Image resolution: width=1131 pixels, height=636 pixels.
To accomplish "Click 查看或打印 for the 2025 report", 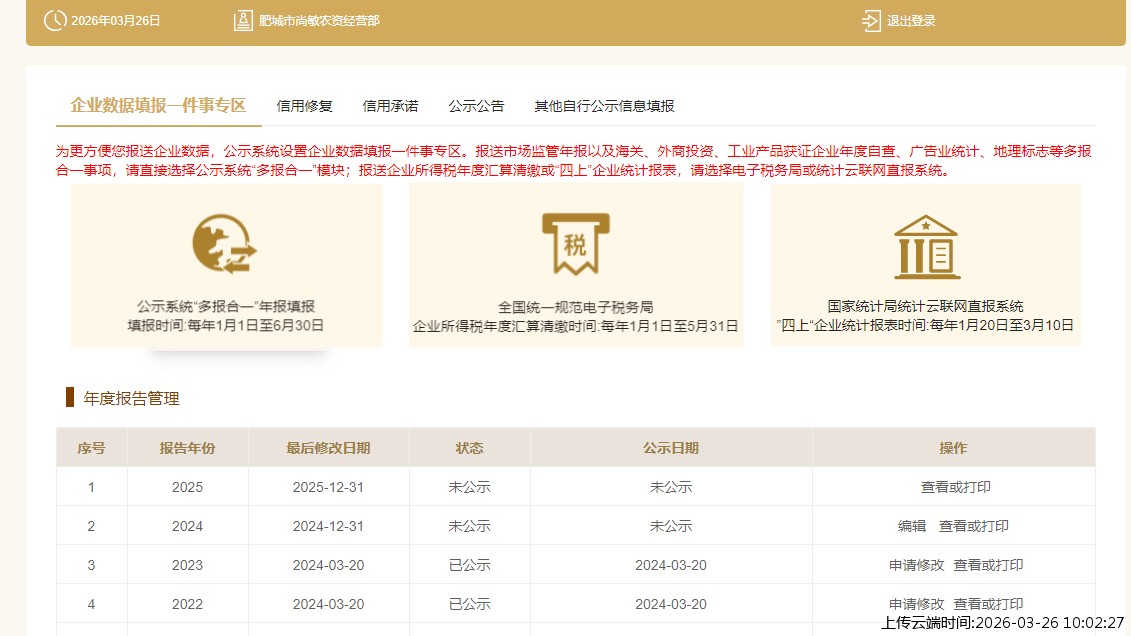I will [955, 487].
